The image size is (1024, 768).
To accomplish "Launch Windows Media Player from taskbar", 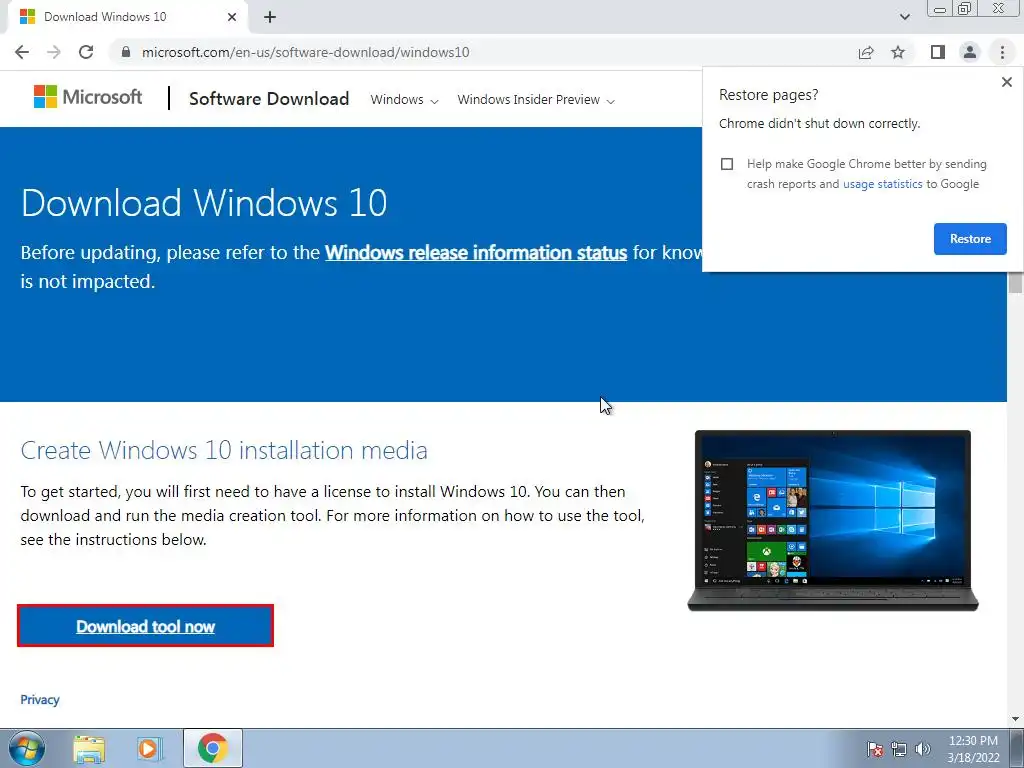I will (150, 749).
